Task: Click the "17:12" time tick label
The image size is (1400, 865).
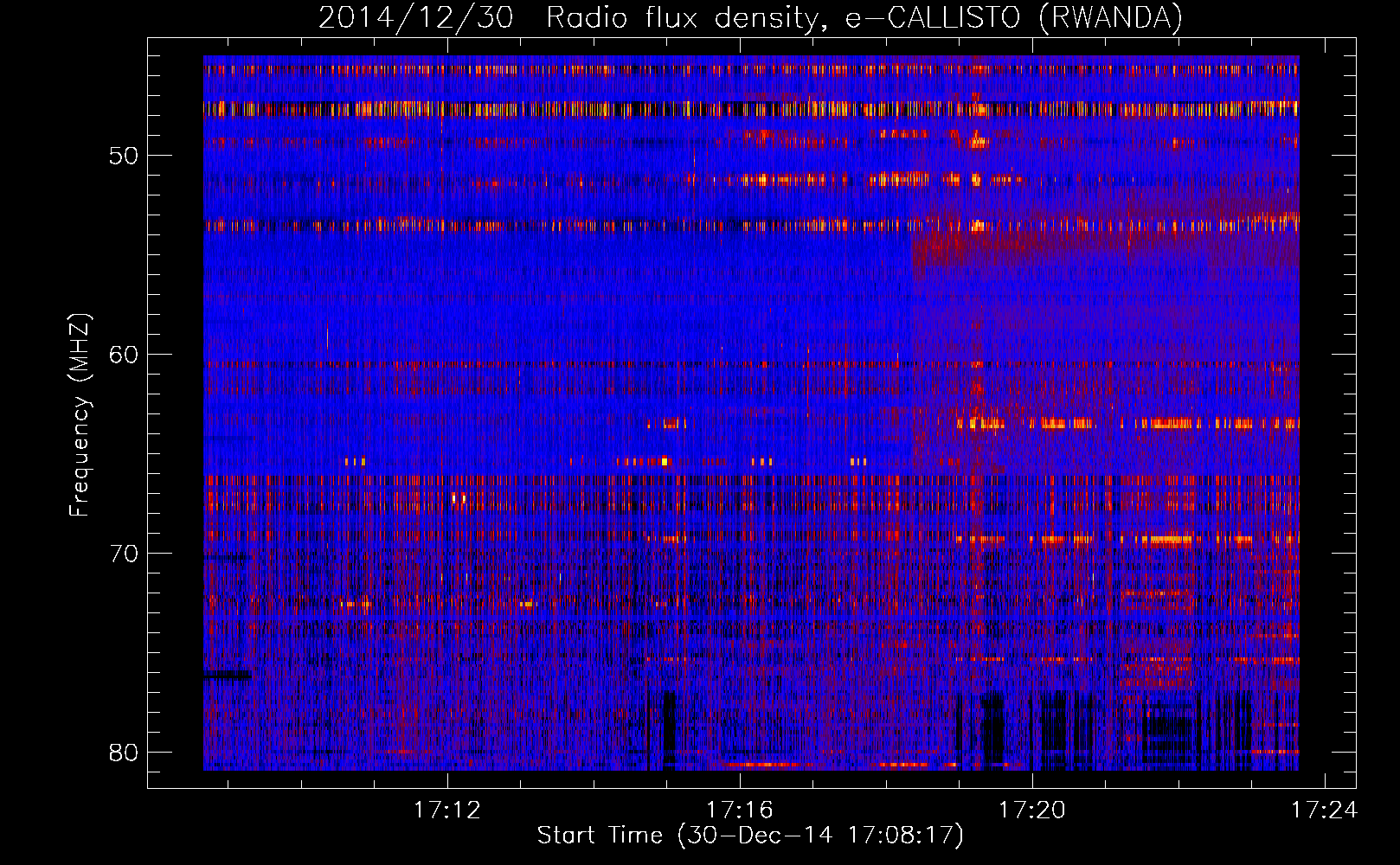Action: pos(447,811)
